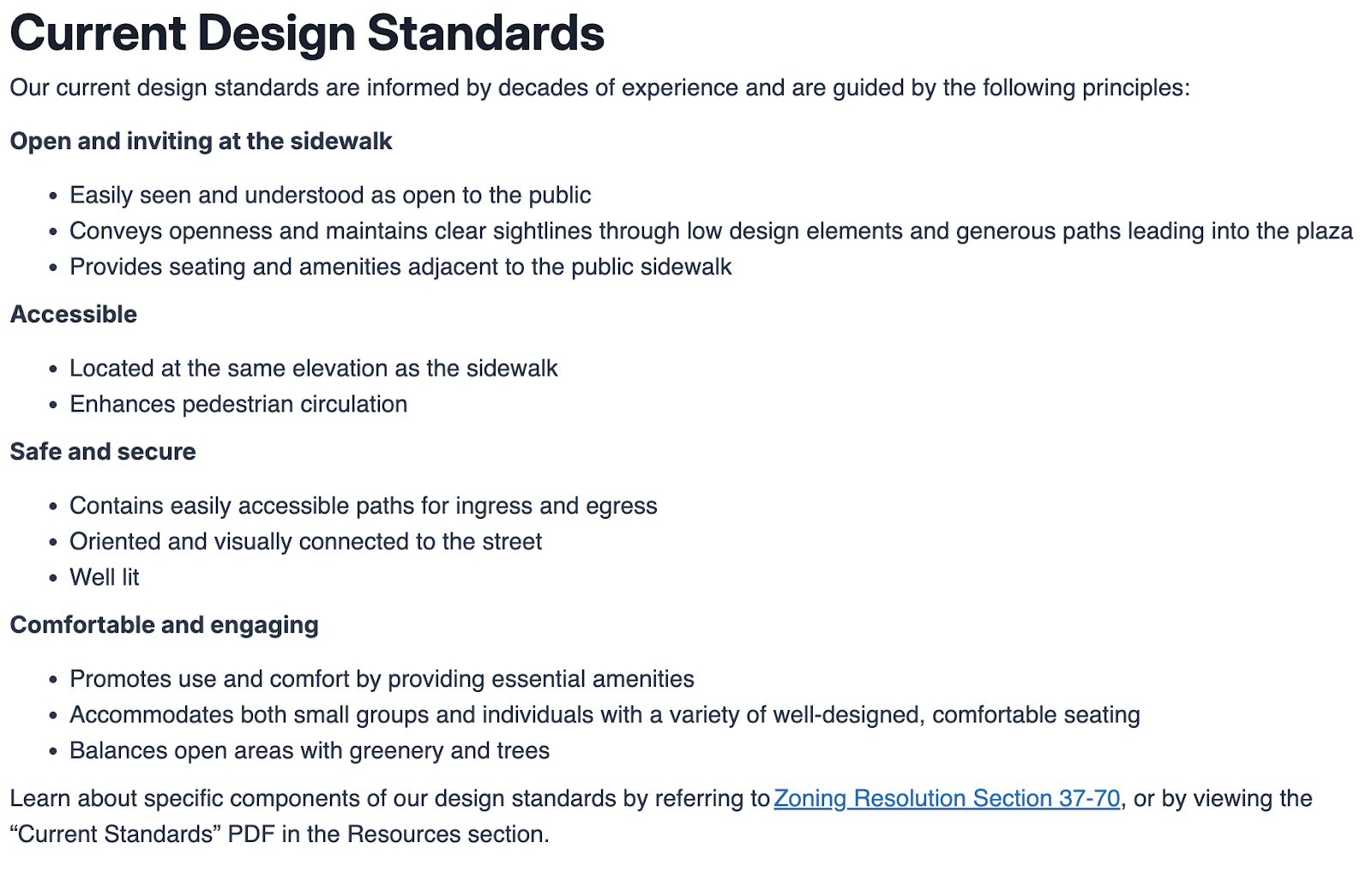Click the 'Provides seating and amenities' bullet
1372x872 pixels.
pos(400,268)
